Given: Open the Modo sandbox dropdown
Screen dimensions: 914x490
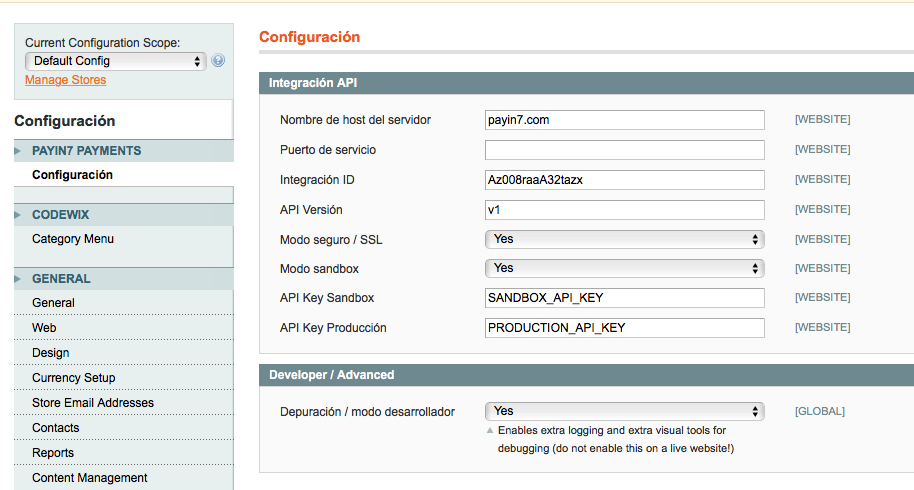Looking at the screenshot, I should coord(624,268).
